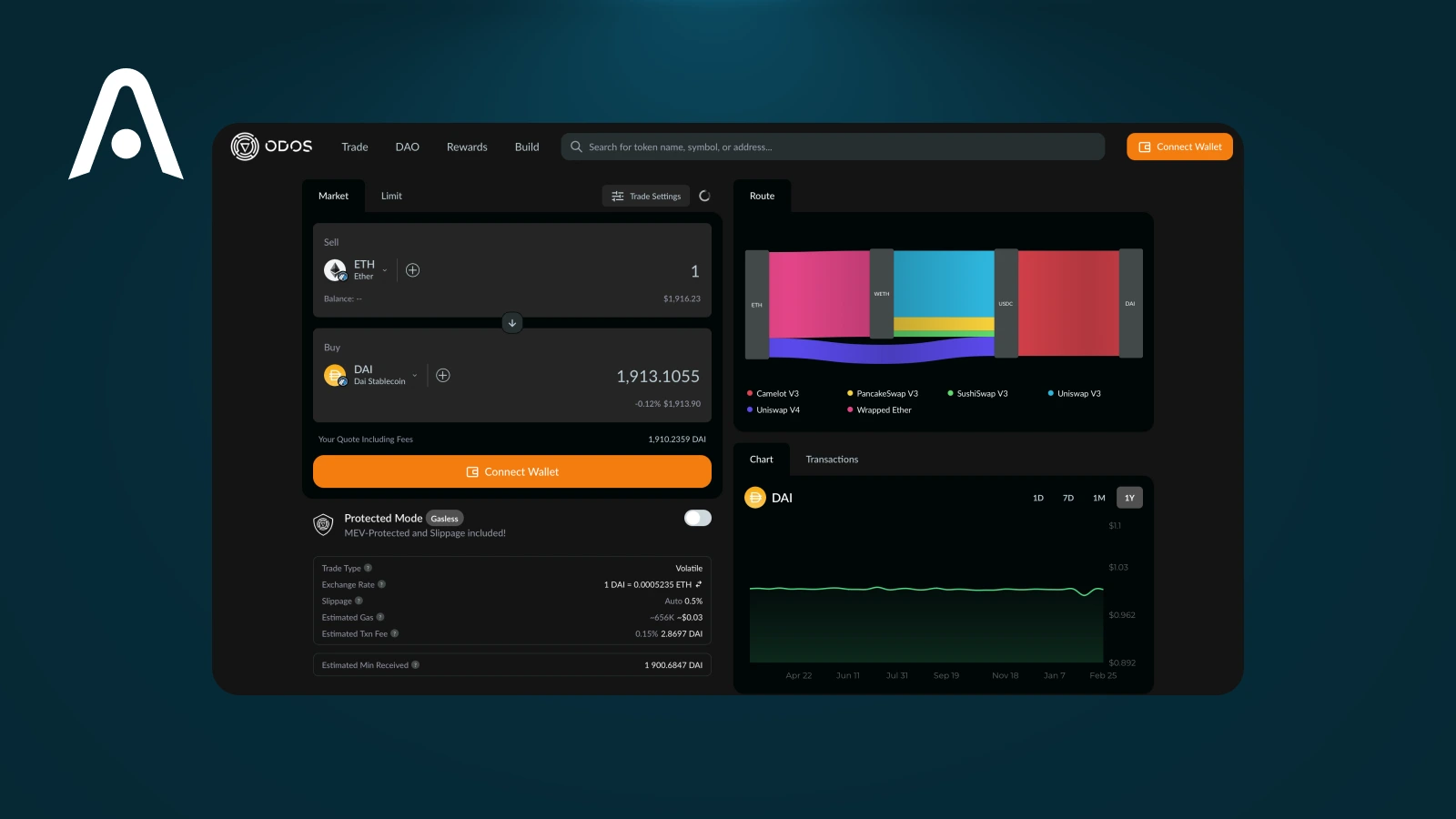This screenshot has width=1456, height=819.
Task: Click the search magnifier icon
Action: click(576, 147)
